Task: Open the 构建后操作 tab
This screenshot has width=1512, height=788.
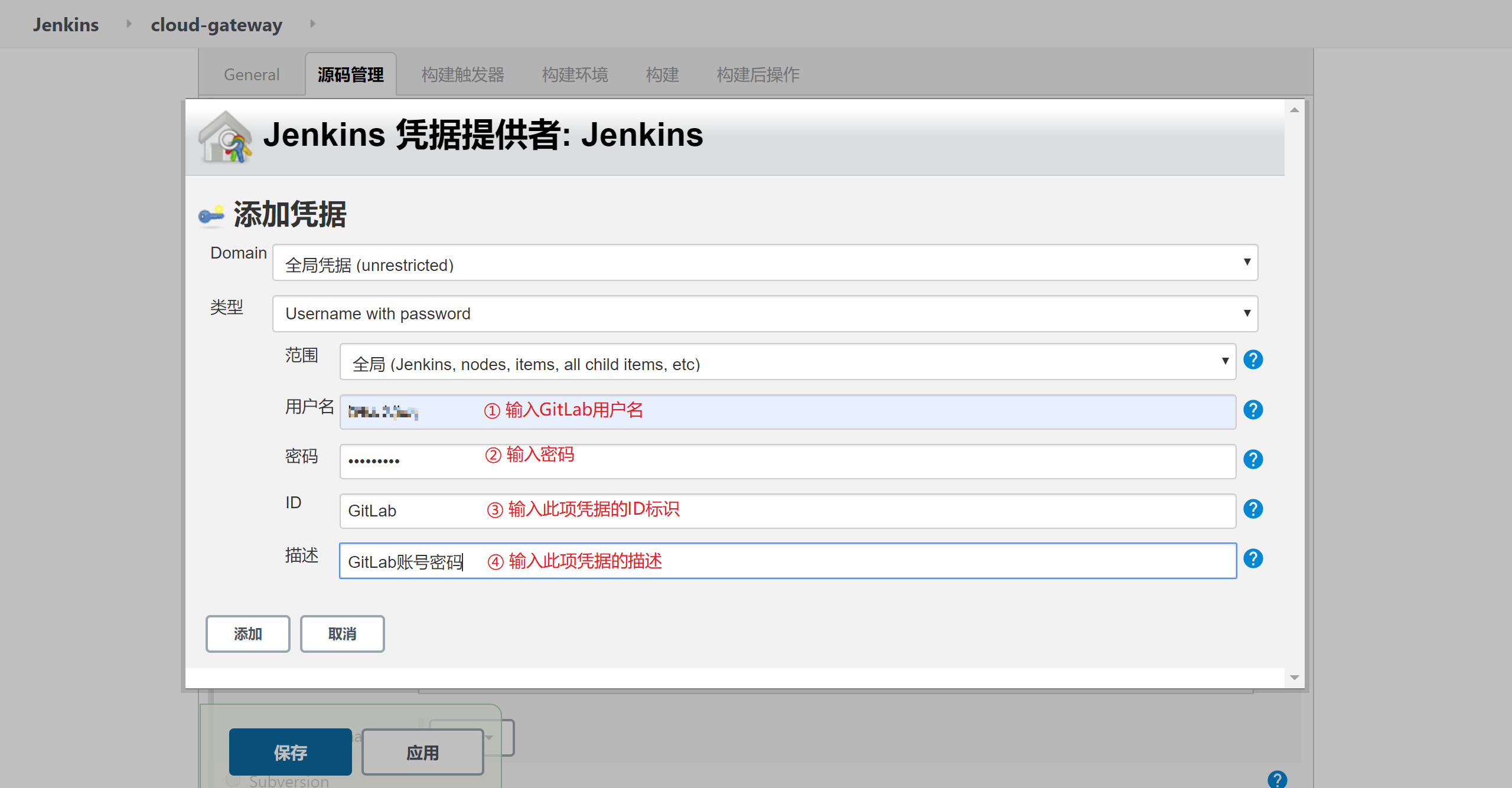Action: point(758,74)
